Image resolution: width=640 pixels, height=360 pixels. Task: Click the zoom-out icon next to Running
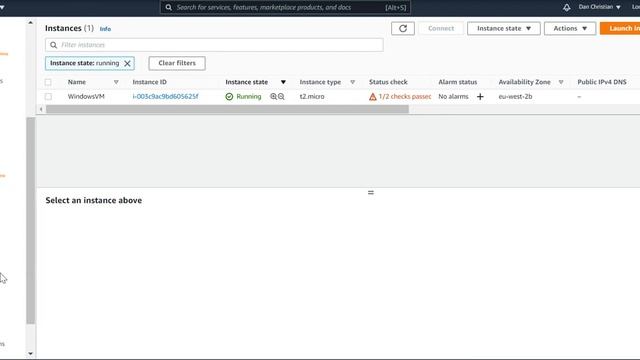tap(281, 97)
